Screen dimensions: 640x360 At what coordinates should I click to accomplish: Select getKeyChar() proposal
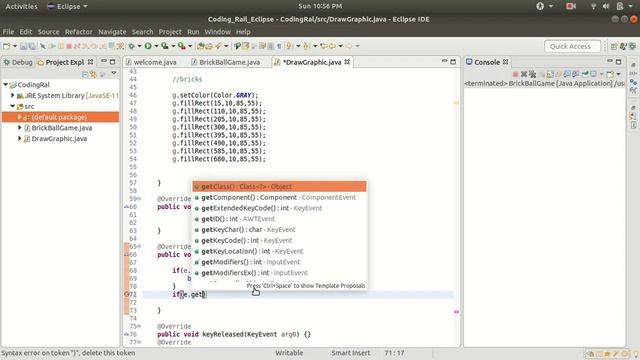pos(280,230)
